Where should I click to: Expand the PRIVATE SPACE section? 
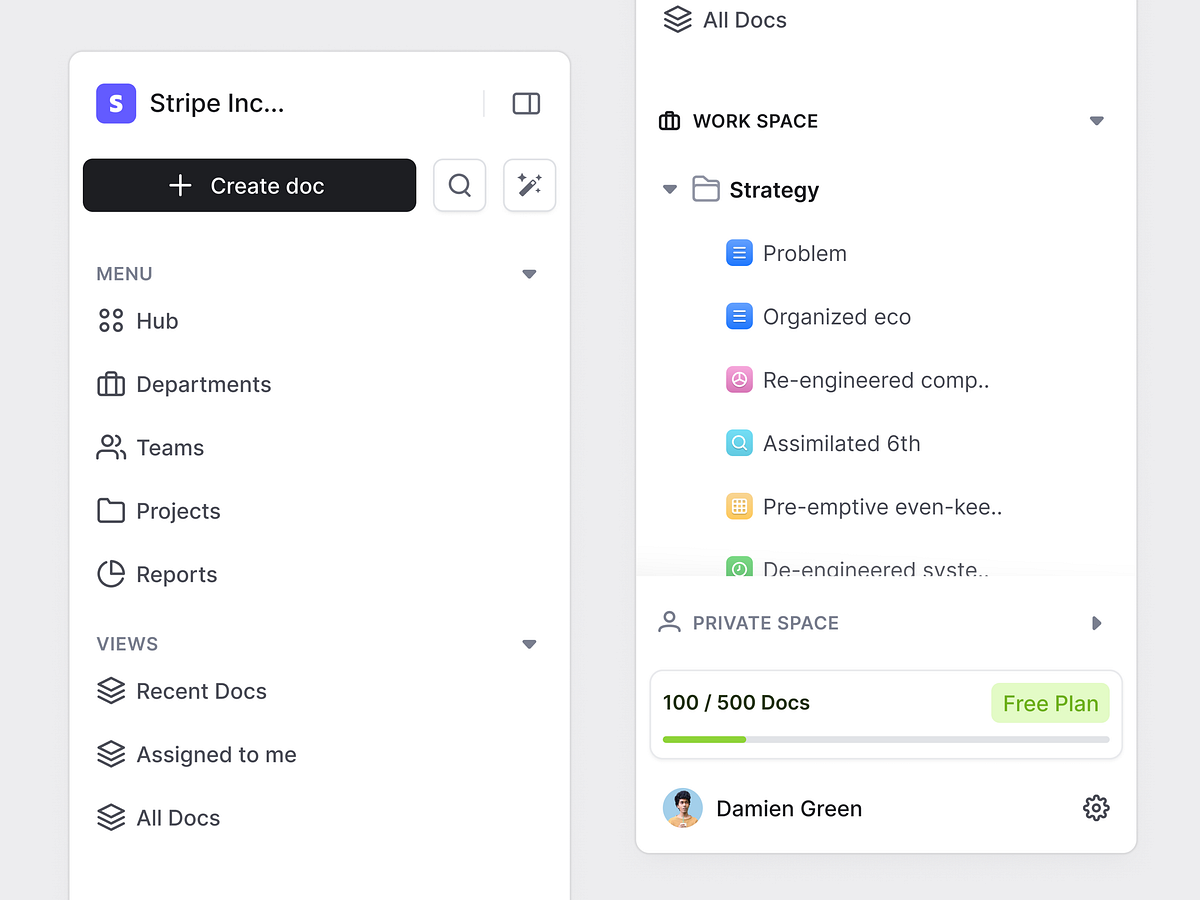[1096, 623]
